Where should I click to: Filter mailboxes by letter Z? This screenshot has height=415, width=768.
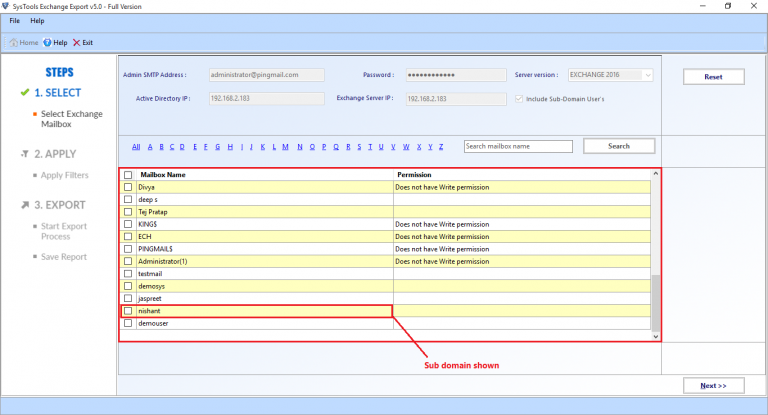click(x=441, y=147)
